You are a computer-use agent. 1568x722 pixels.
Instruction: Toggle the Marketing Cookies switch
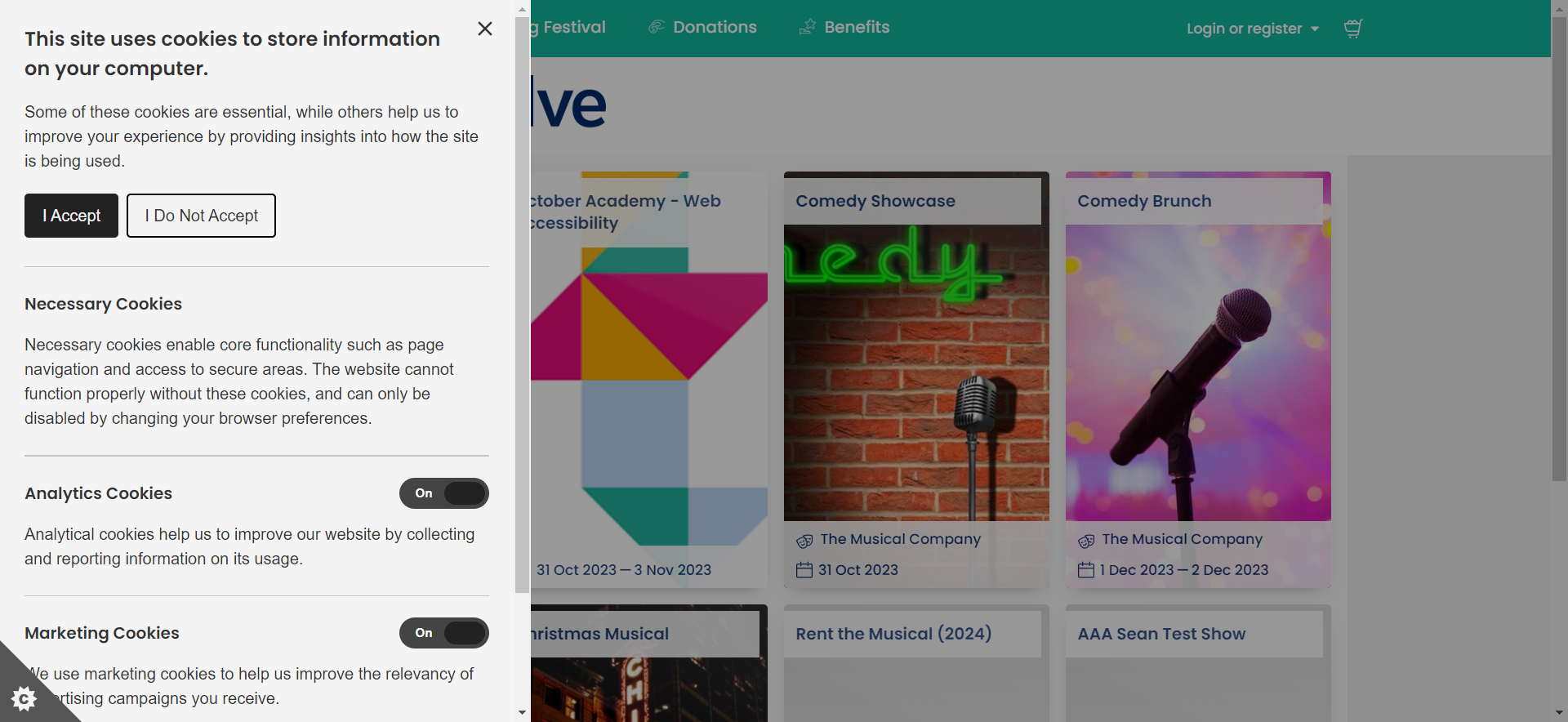point(444,633)
